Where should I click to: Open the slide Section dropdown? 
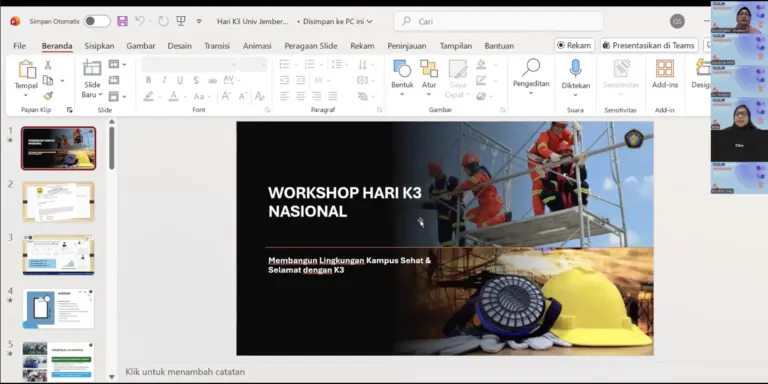pos(117,96)
